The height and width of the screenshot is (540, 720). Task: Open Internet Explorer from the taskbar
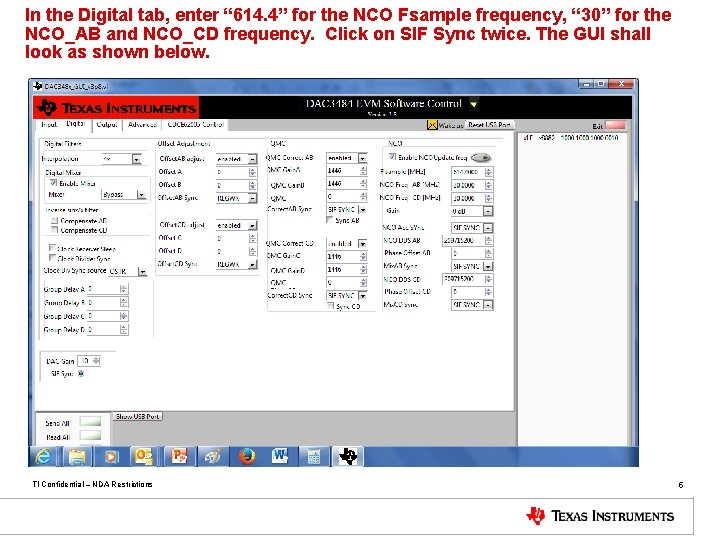tap(44, 456)
